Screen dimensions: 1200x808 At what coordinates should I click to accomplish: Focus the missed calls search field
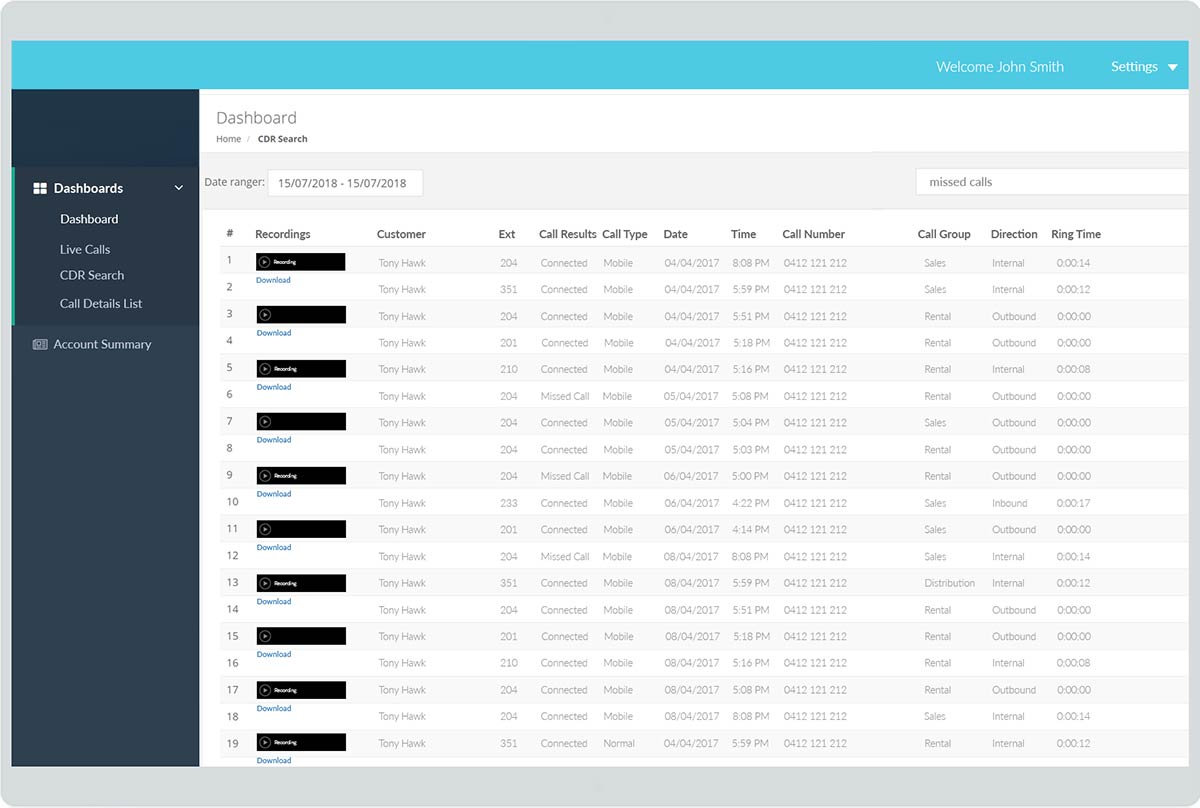coord(1052,182)
